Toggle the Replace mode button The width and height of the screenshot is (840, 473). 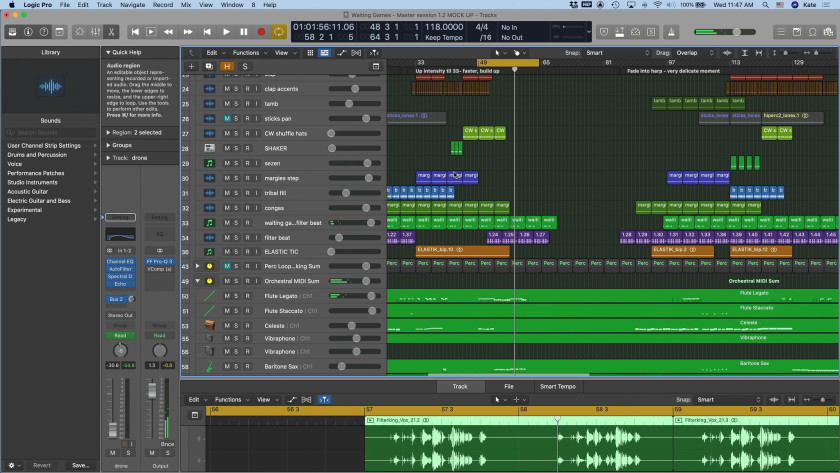point(604,32)
